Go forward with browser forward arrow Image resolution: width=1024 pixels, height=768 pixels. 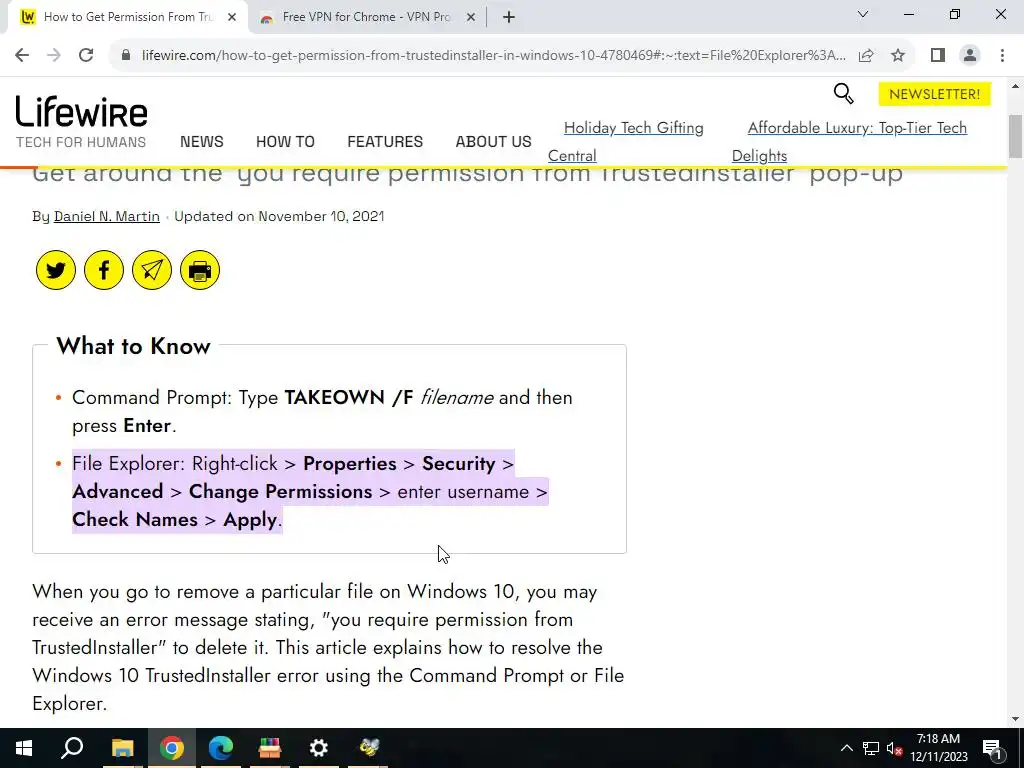click(54, 55)
